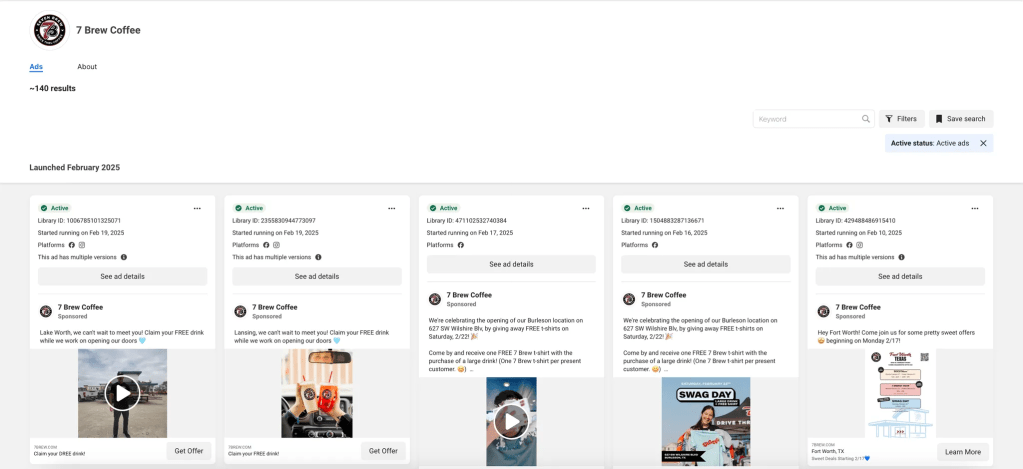Screen dimensions: 1023x469
Task: Click the search magnifier icon in Keyword field
Action: tap(866, 119)
